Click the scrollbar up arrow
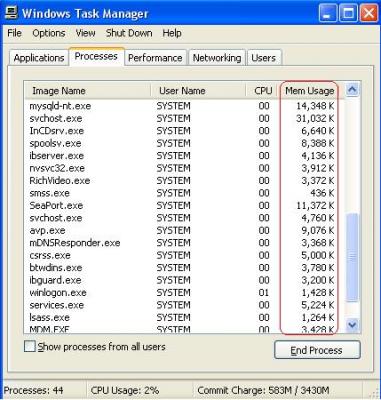This screenshot has height=400, width=381. (x=352, y=89)
